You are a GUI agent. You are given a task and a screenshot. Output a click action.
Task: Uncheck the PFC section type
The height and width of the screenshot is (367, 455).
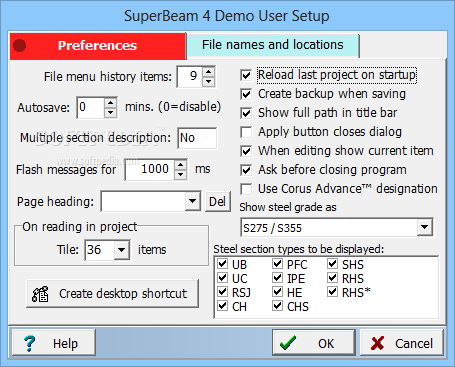coord(277,264)
